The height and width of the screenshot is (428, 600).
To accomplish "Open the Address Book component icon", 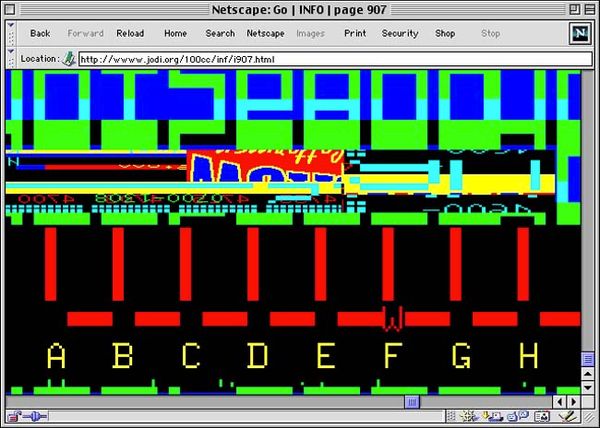I will (542, 416).
